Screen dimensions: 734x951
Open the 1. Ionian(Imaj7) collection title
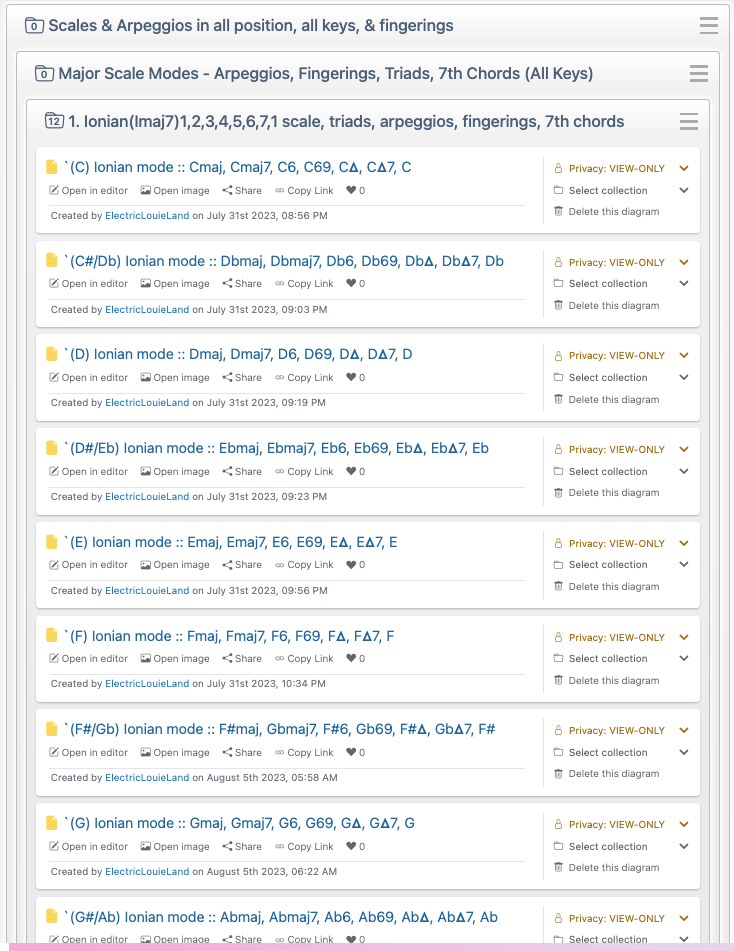(346, 121)
